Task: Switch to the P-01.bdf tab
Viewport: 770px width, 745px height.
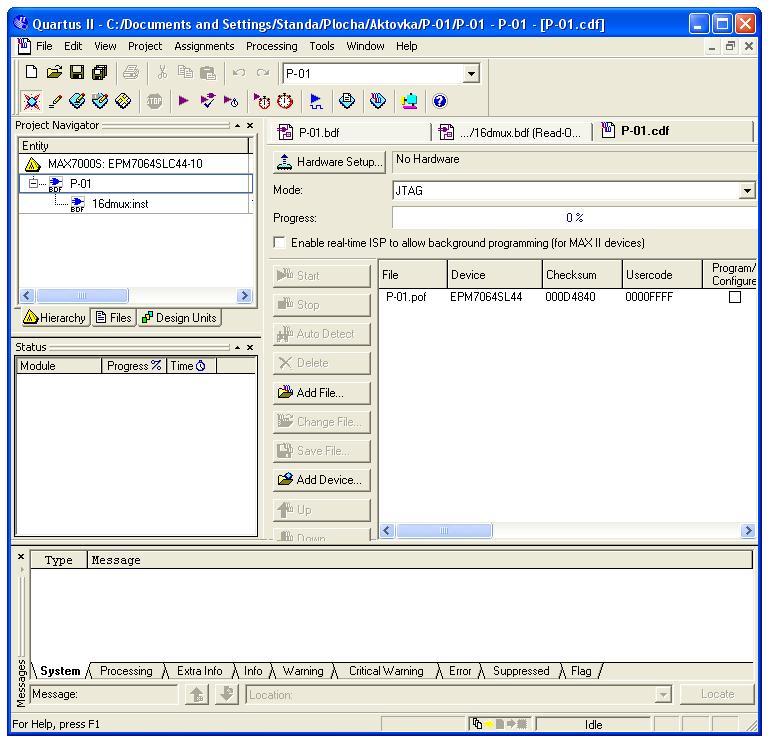Action: click(350, 133)
